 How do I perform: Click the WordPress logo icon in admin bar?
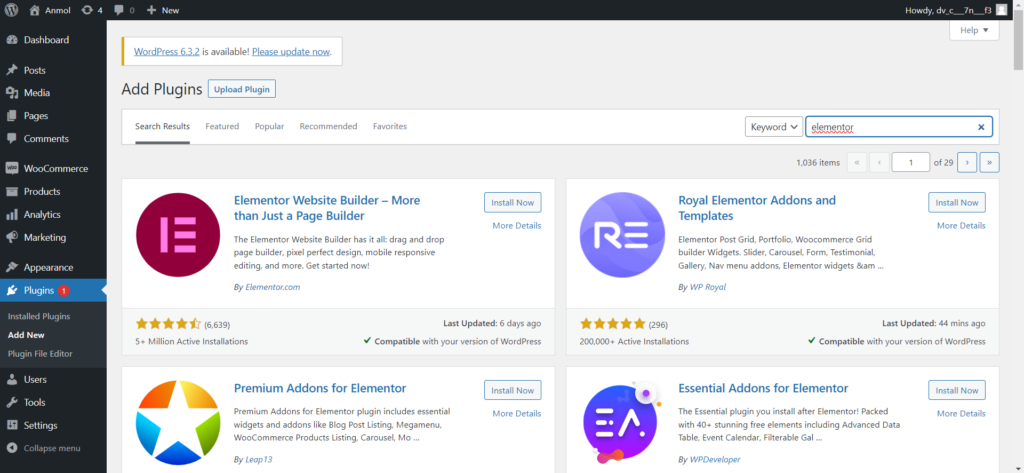coord(12,10)
